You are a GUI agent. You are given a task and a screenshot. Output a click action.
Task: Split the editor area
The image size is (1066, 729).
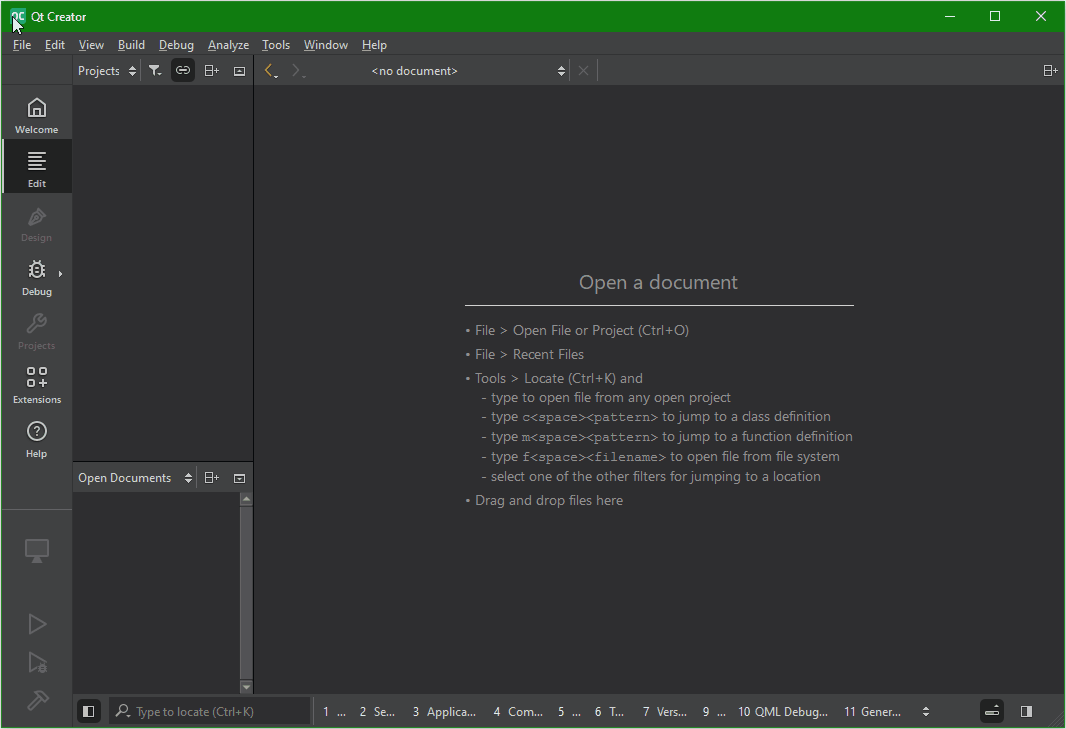(x=1050, y=71)
